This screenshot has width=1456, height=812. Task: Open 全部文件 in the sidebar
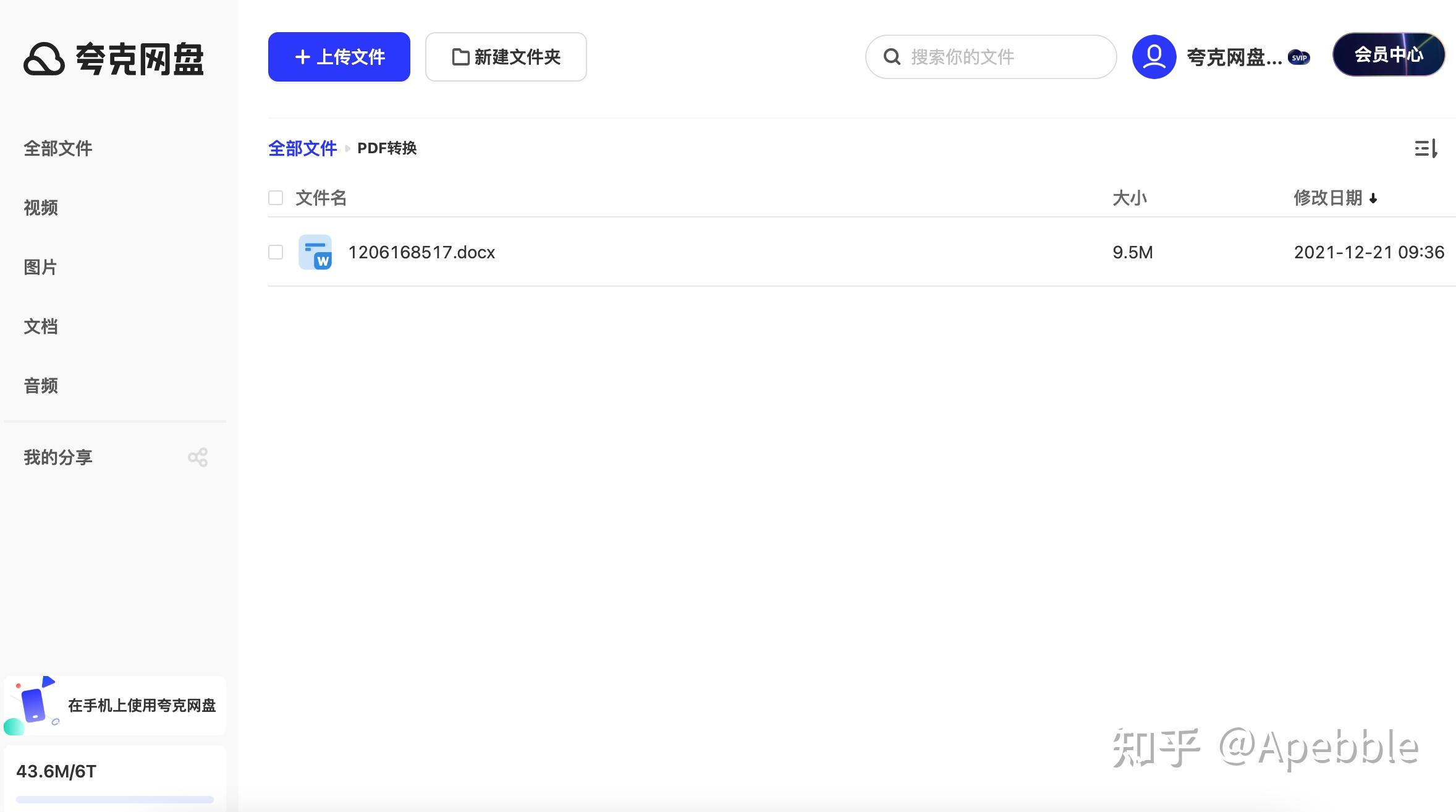pyautogui.click(x=58, y=148)
